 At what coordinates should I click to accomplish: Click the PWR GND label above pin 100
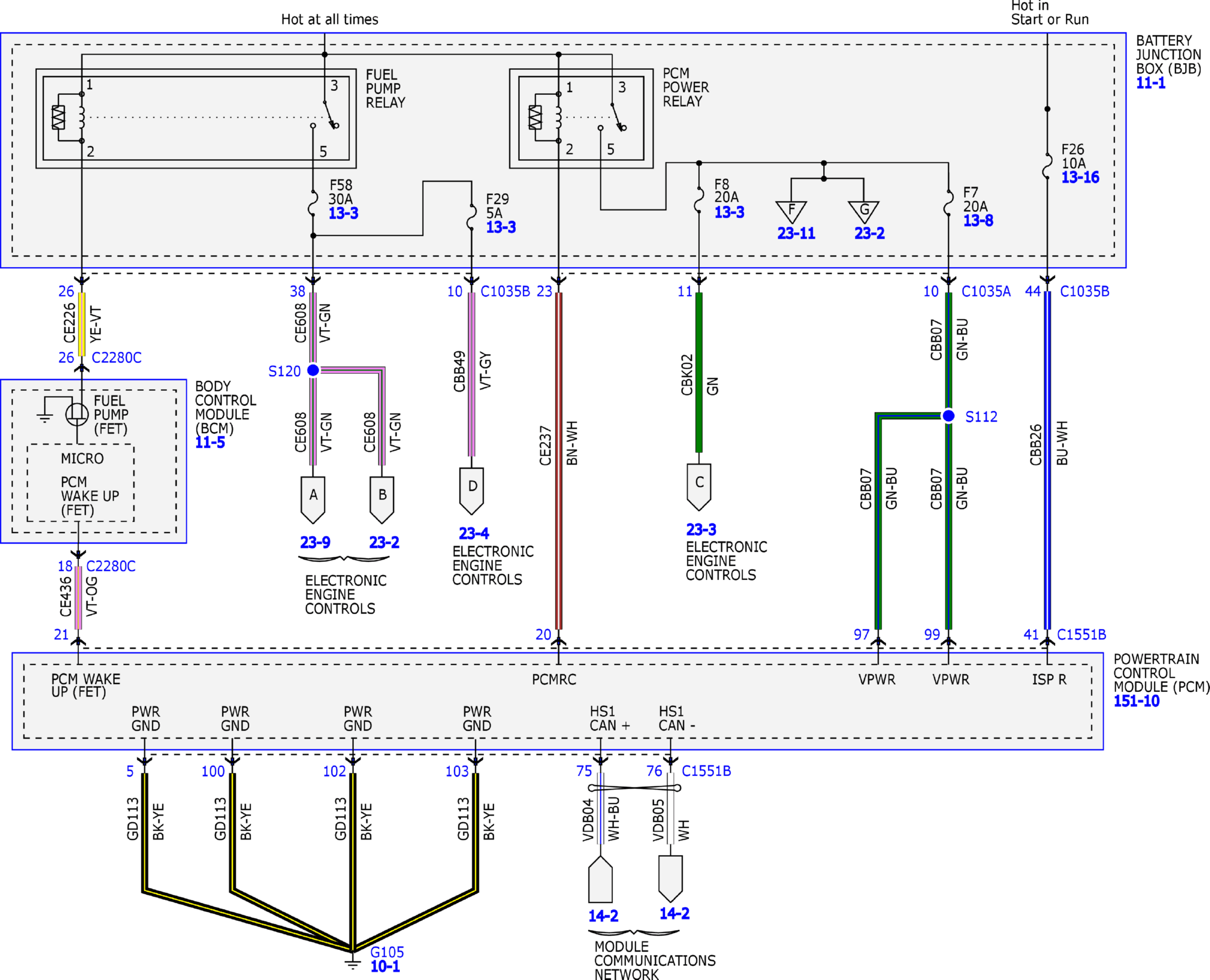click(x=235, y=719)
